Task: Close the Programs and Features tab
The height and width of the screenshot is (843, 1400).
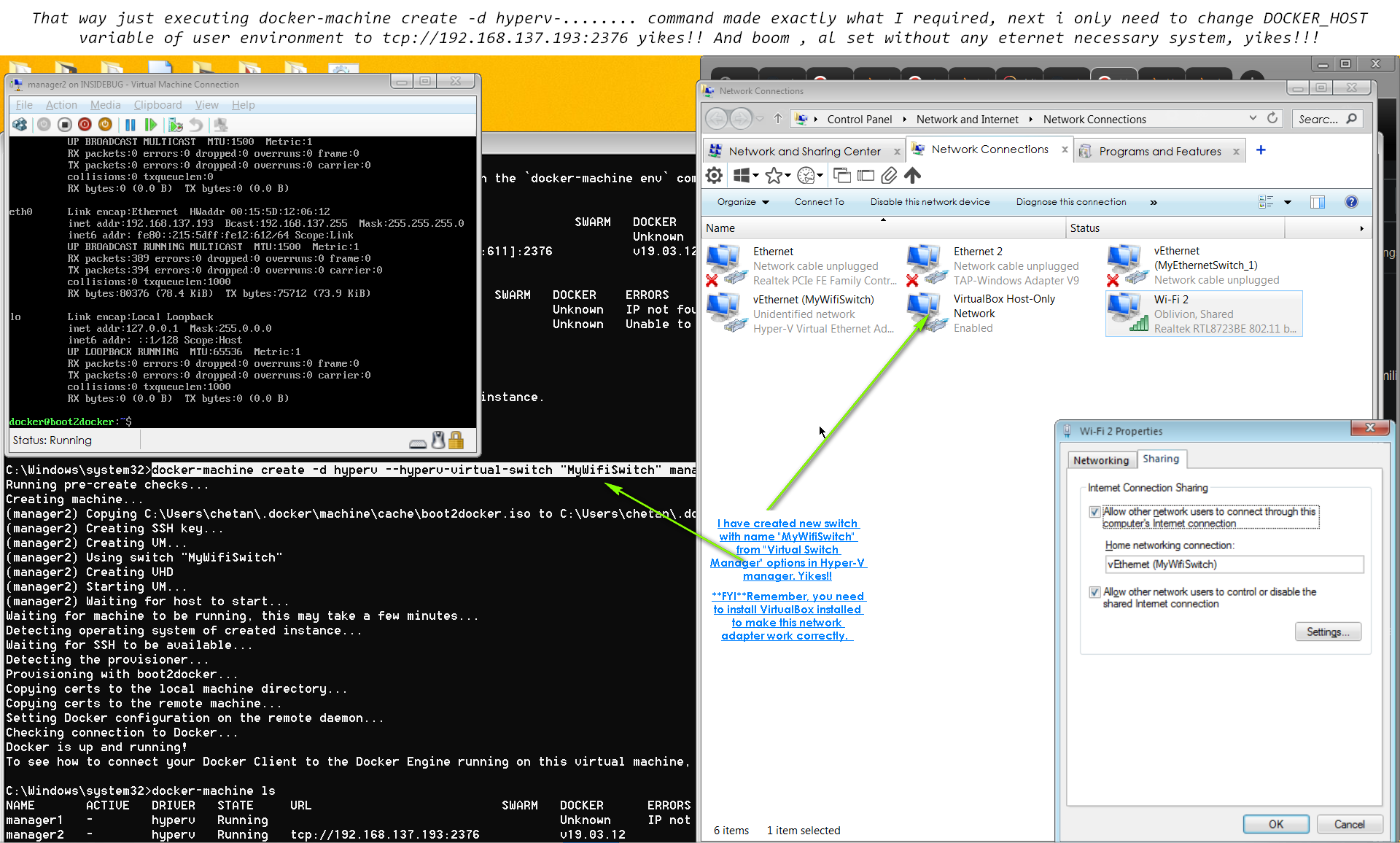Action: [x=1236, y=152]
